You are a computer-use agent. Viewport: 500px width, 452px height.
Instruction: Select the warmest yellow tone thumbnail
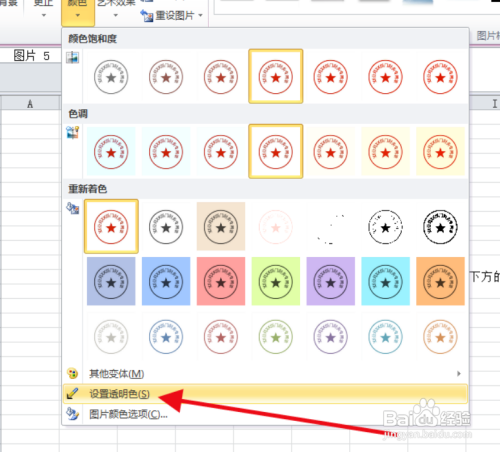[x=440, y=152]
